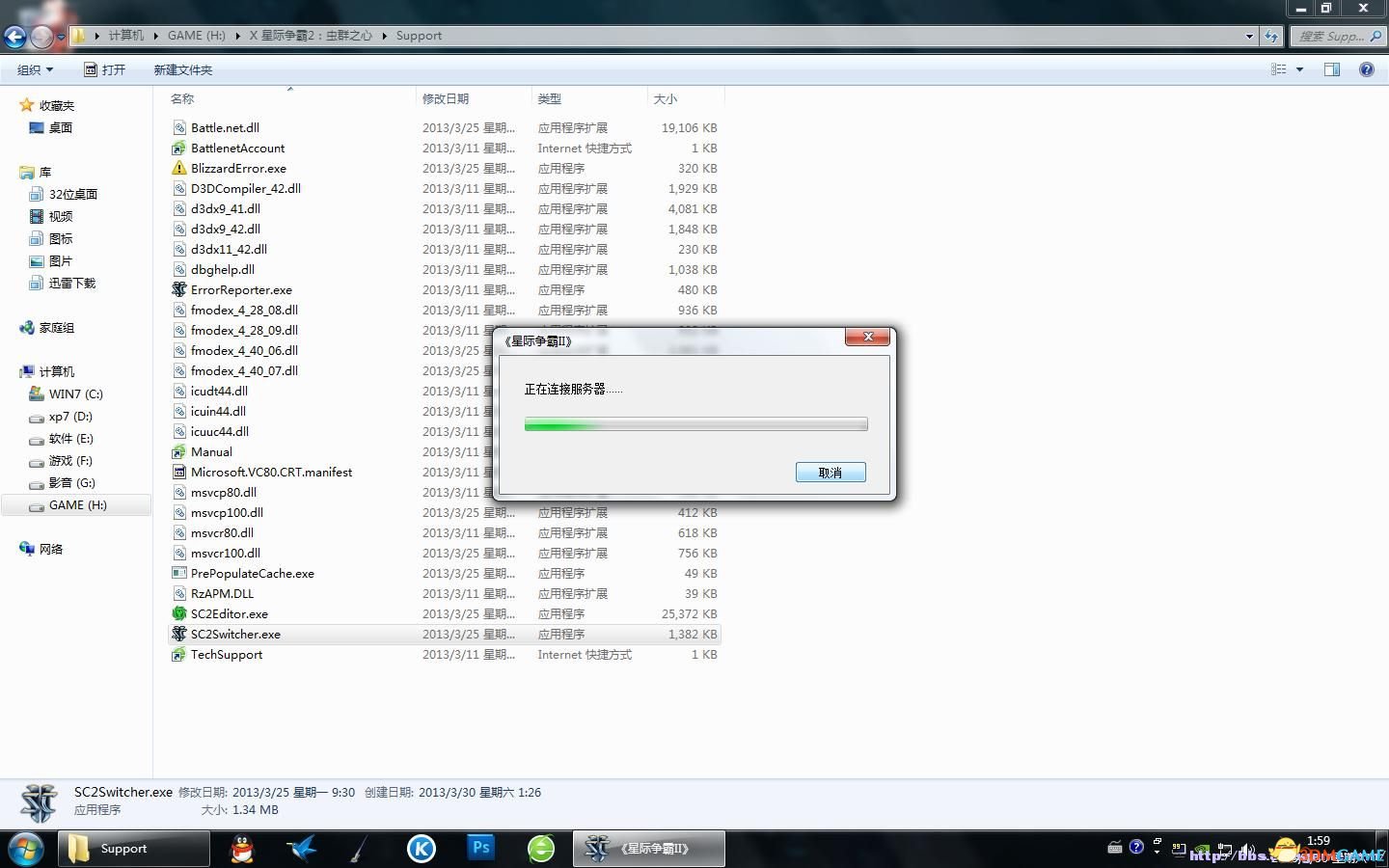Select xp7 (D:) drive
This screenshot has height=868, width=1389.
[70, 416]
